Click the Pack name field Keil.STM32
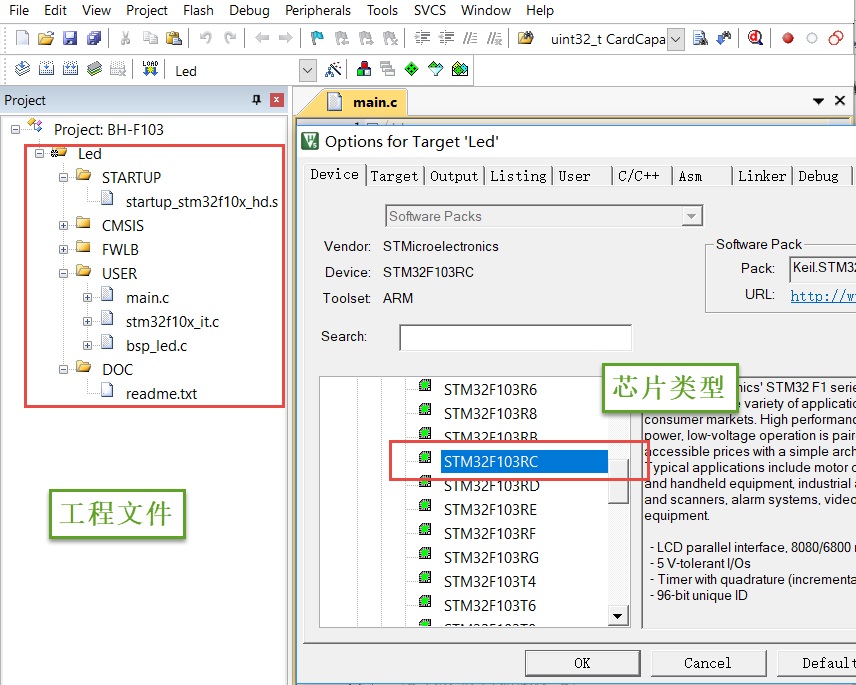856x685 pixels. pos(823,269)
